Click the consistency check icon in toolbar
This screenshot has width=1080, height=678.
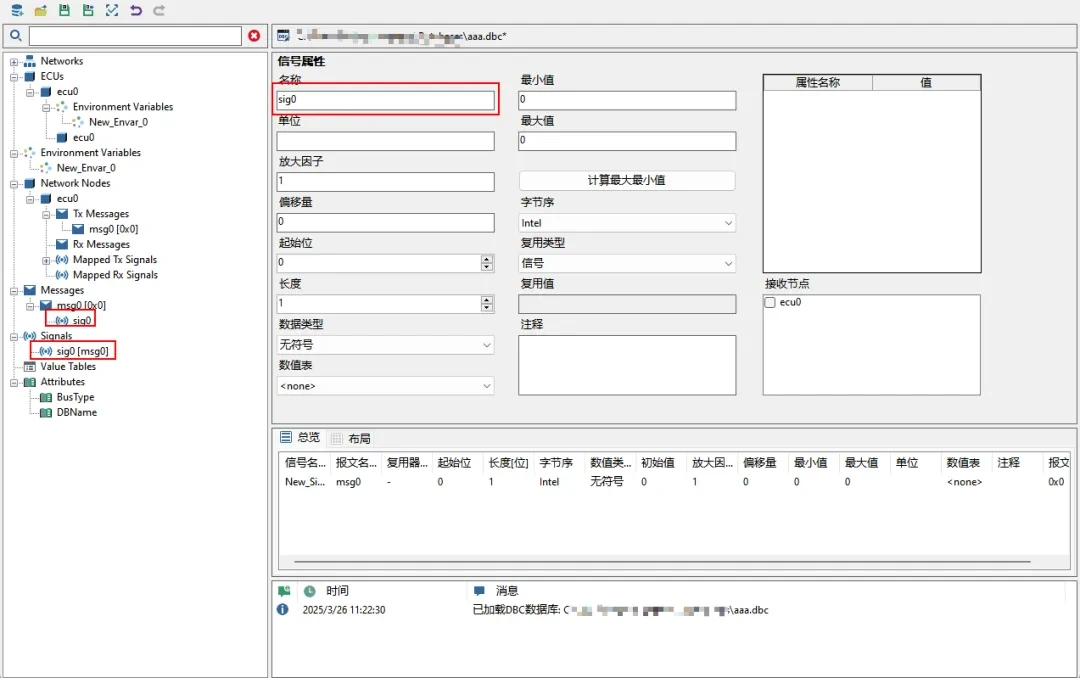pyautogui.click(x=112, y=10)
